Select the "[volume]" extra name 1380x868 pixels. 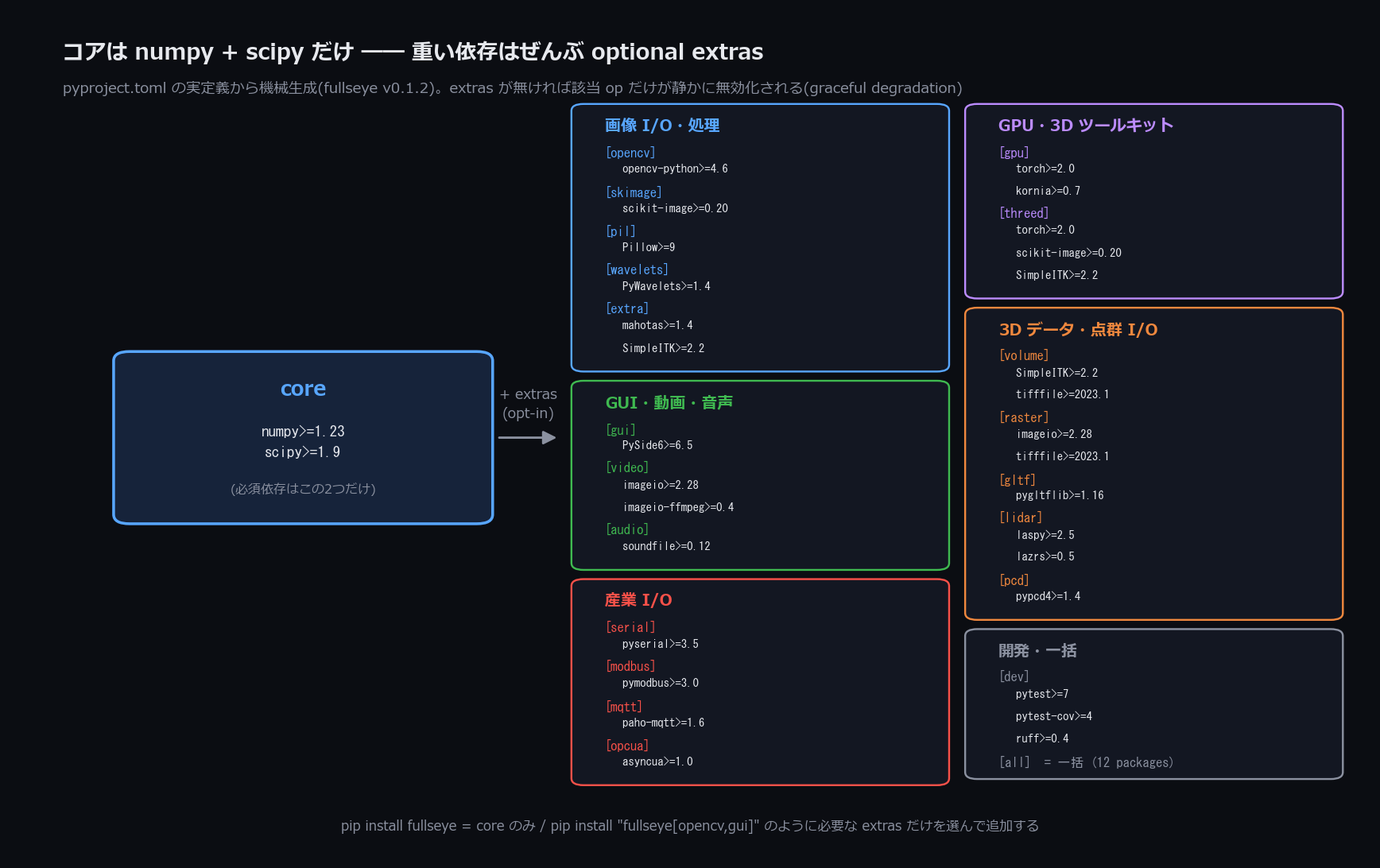[1024, 355]
